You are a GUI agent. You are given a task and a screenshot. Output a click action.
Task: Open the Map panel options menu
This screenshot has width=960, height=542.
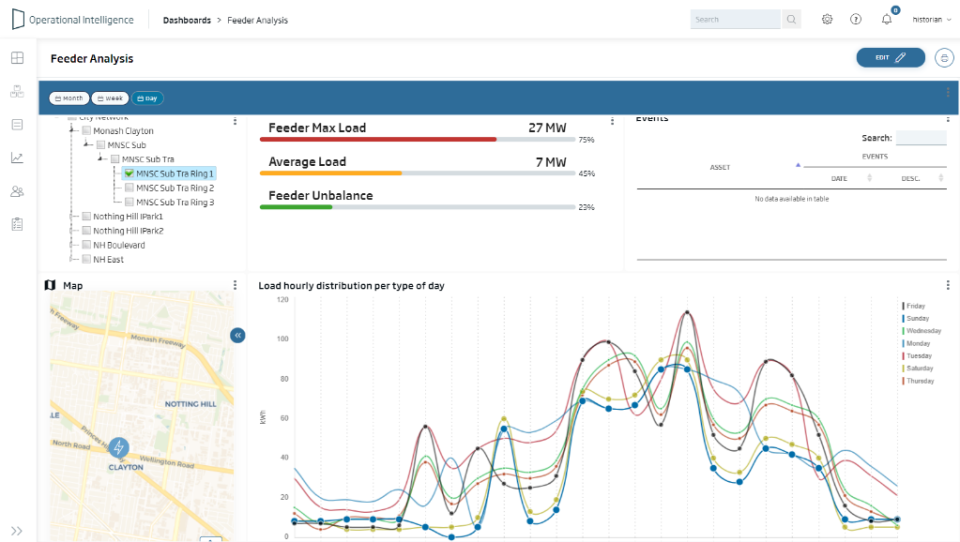235,285
